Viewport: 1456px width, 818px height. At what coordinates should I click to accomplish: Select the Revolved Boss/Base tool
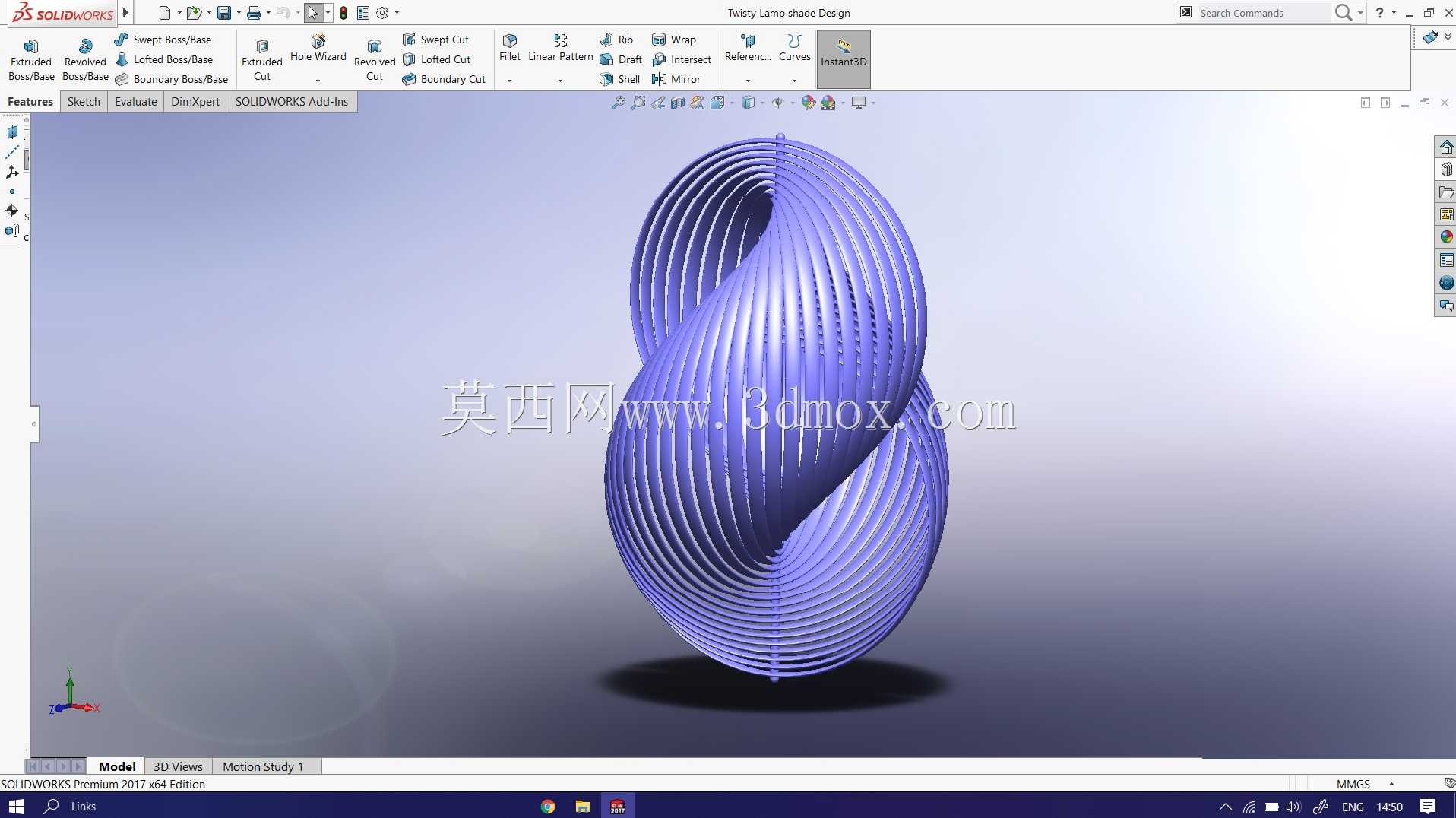(x=85, y=59)
